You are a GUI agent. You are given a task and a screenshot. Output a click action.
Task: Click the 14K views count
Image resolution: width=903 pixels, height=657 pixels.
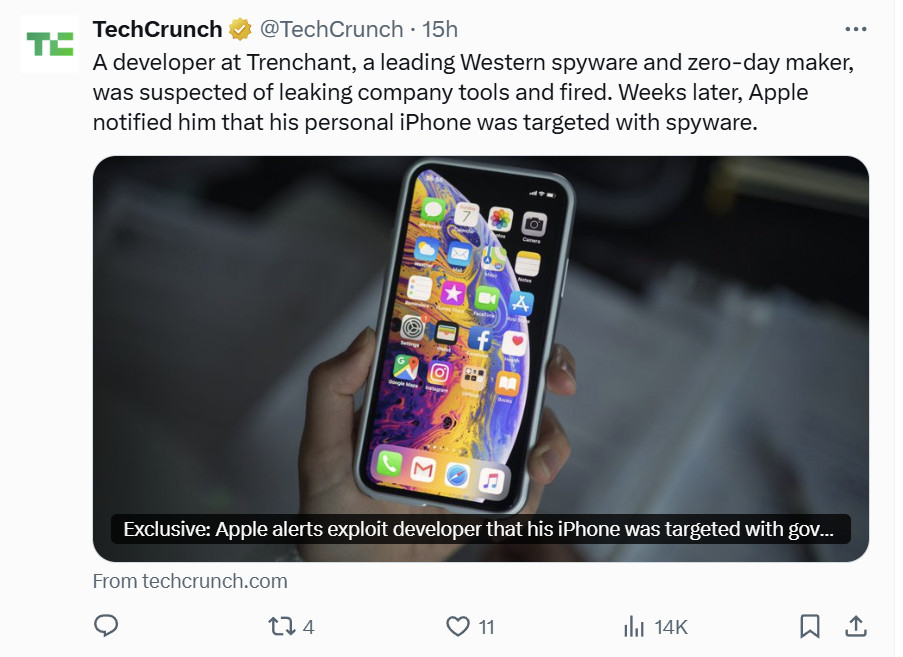[x=671, y=627]
